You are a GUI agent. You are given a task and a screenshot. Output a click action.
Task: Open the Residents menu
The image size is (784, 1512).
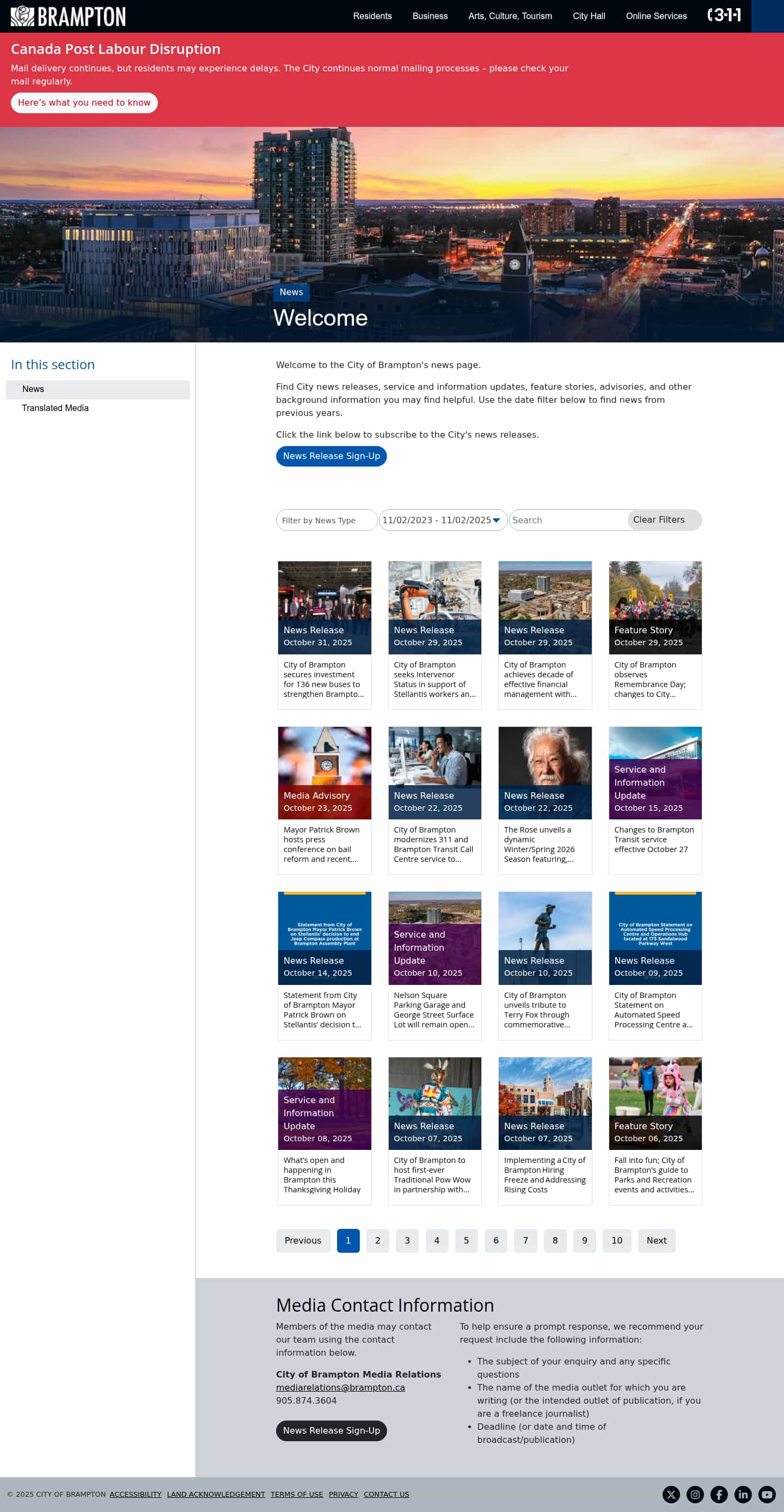pos(372,16)
